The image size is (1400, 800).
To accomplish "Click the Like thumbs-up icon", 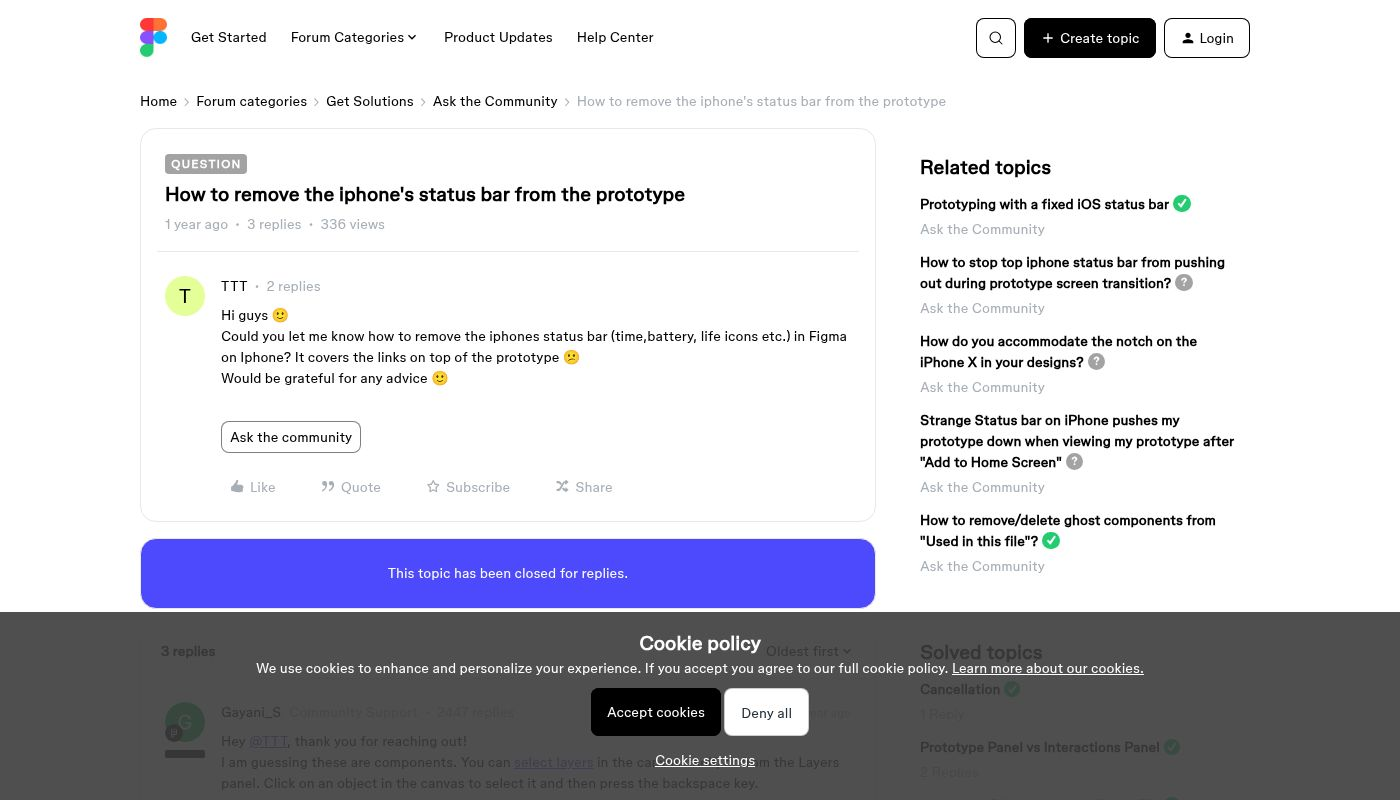I will coord(237,487).
